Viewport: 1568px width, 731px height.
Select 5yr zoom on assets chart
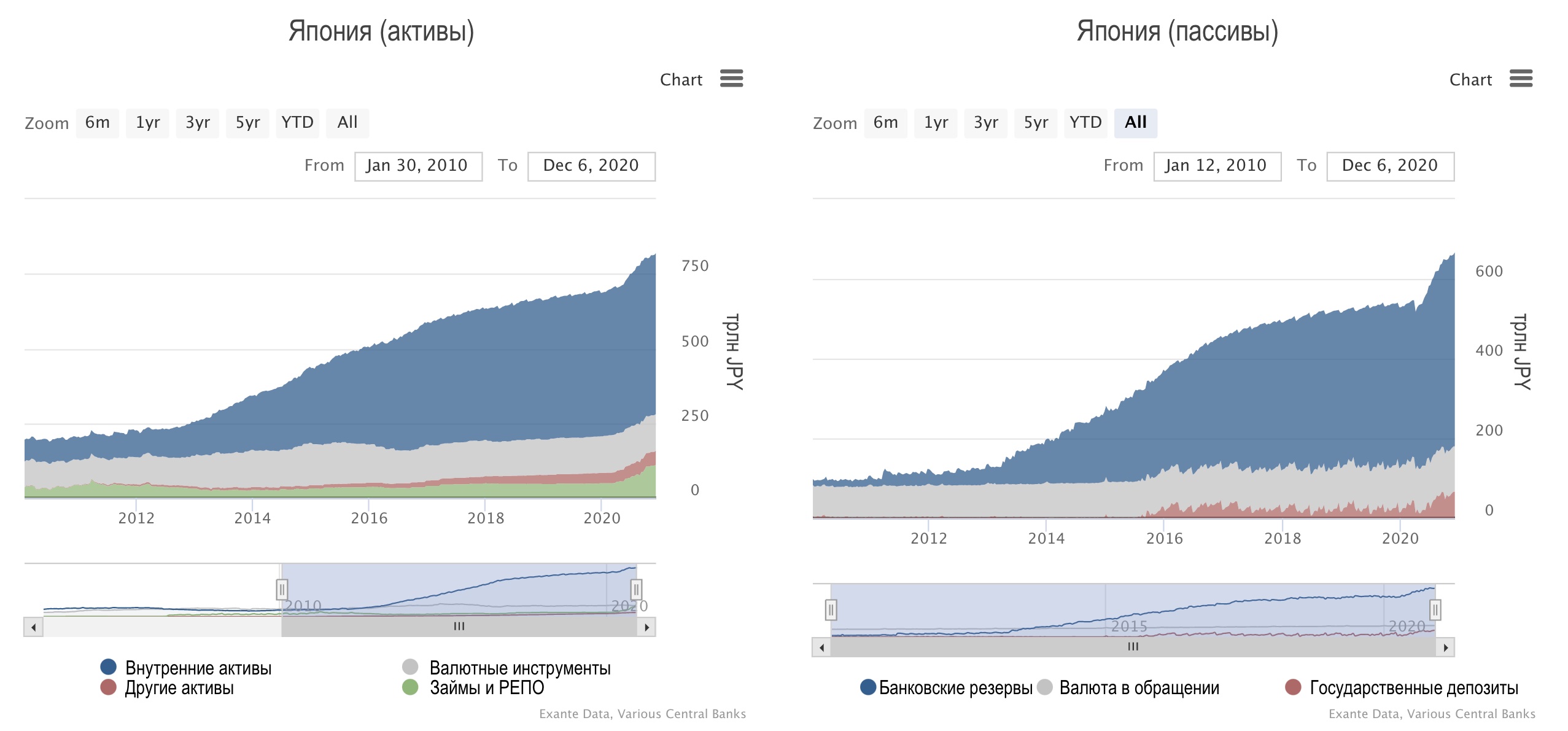click(247, 123)
